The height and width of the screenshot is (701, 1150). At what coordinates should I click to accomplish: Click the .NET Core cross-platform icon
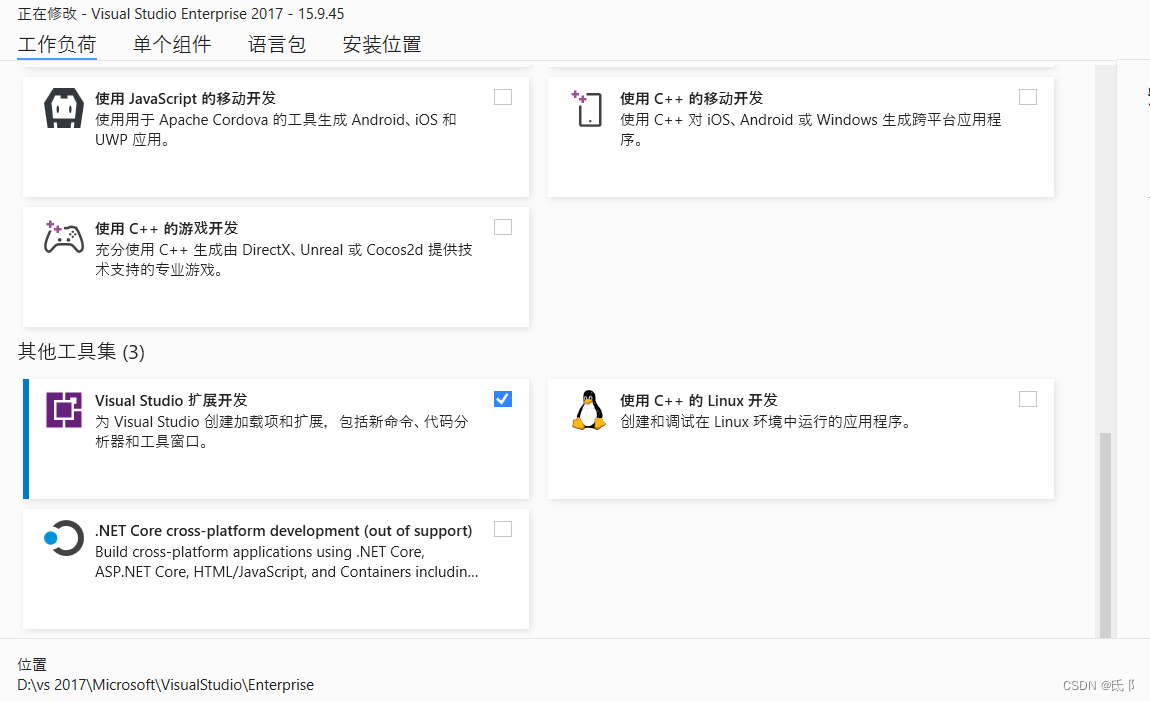tap(64, 538)
